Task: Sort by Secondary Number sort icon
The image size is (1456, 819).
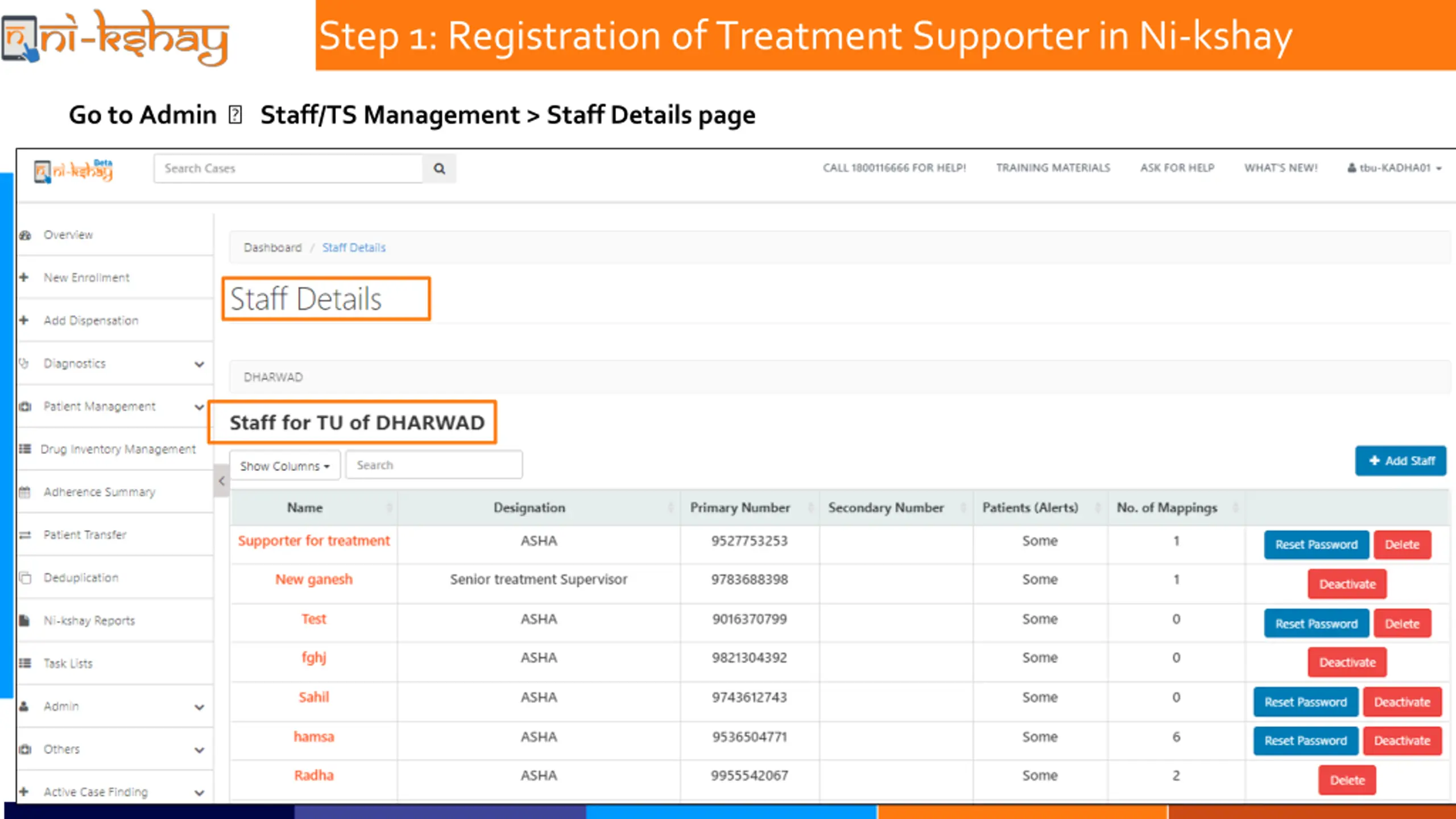Action: point(963,507)
